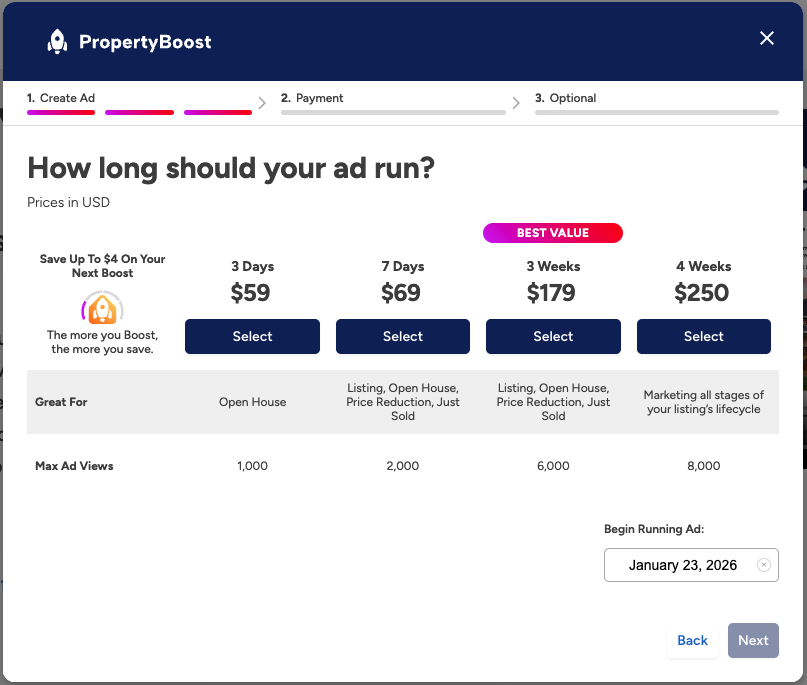The height and width of the screenshot is (685, 807).
Task: Clear the begin date with the x icon
Action: coord(764,565)
